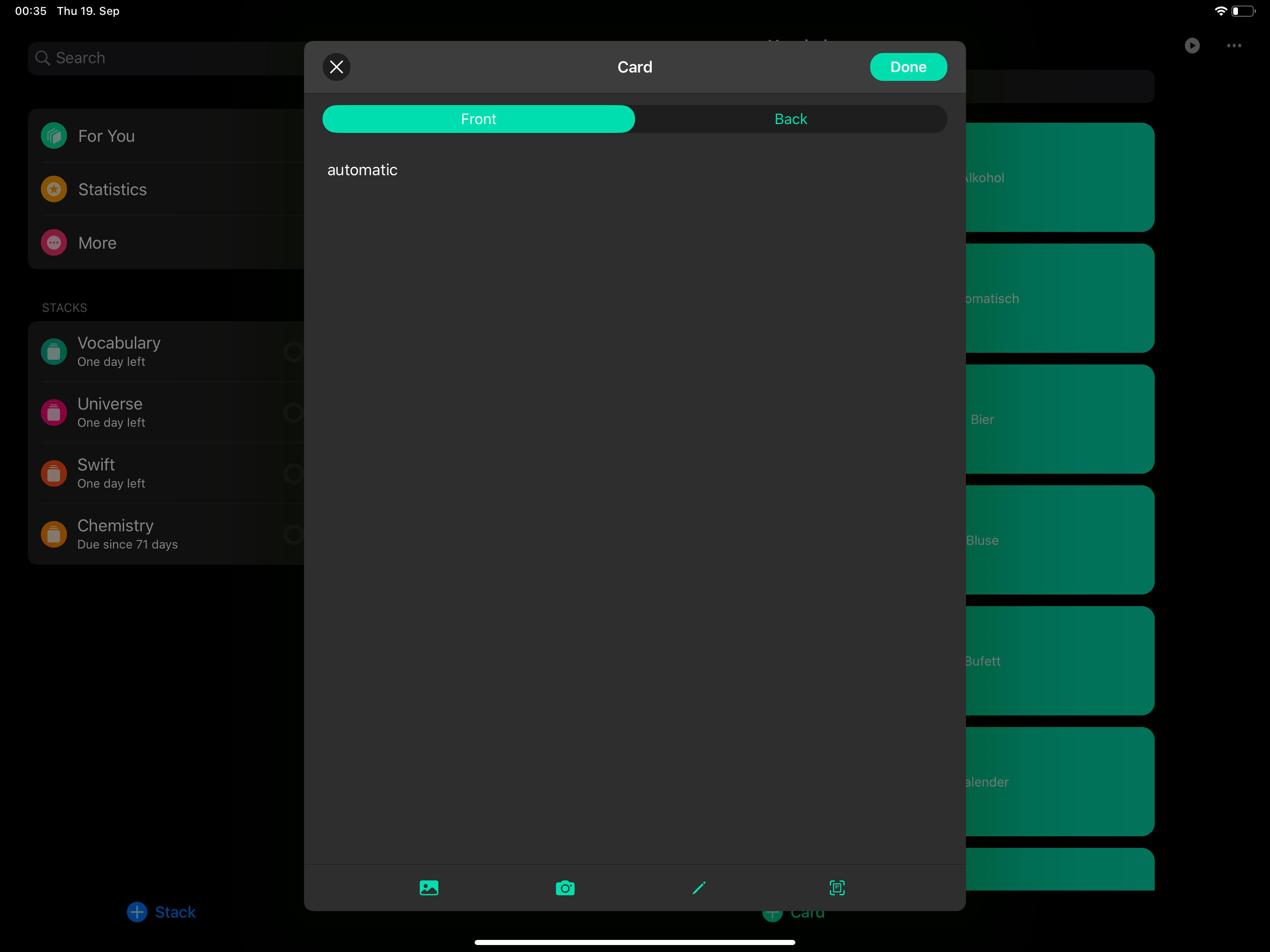Switch to the Back tab
Image resolution: width=1270 pixels, height=952 pixels.
790,119
